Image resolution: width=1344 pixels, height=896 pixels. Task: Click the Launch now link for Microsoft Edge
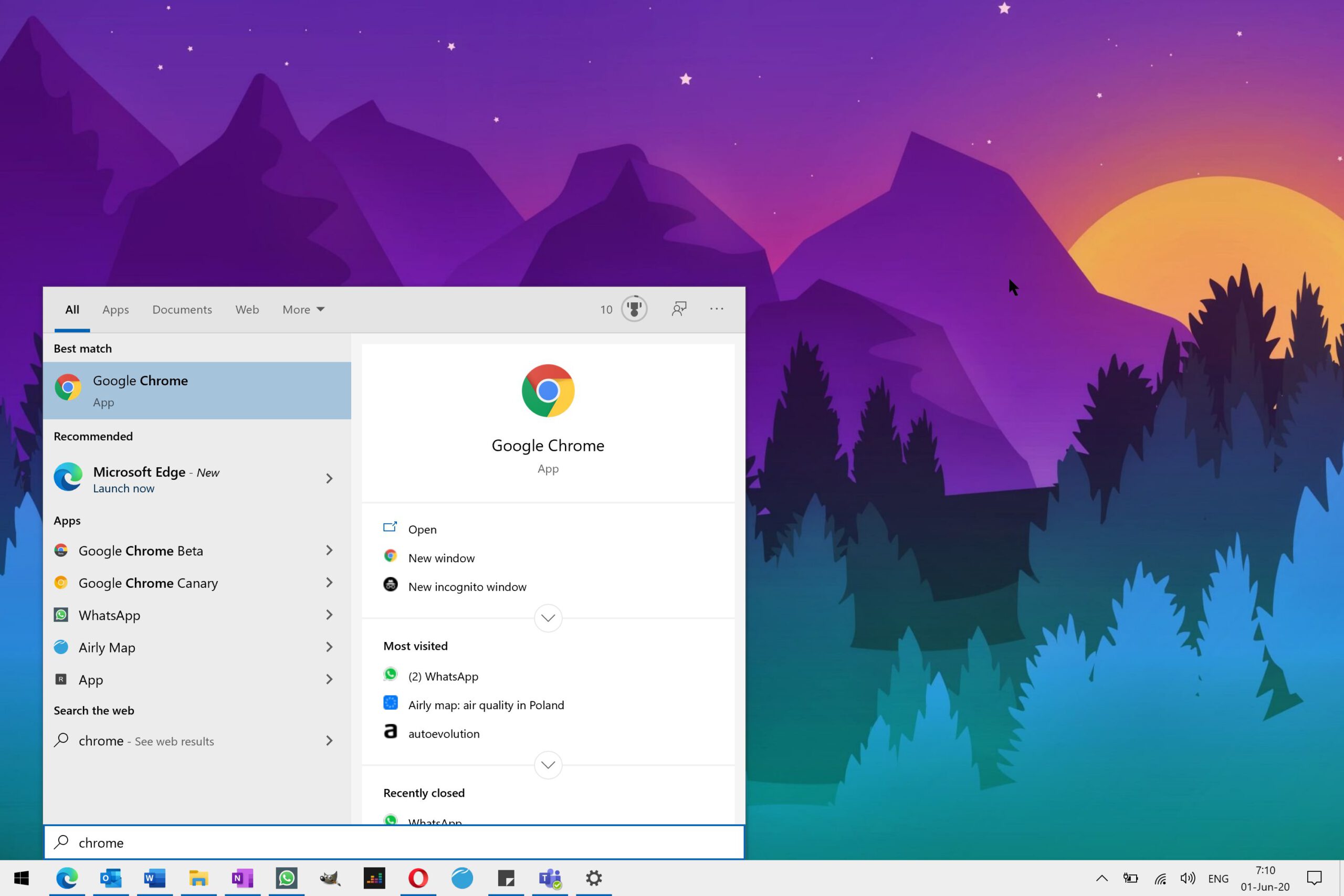click(123, 488)
